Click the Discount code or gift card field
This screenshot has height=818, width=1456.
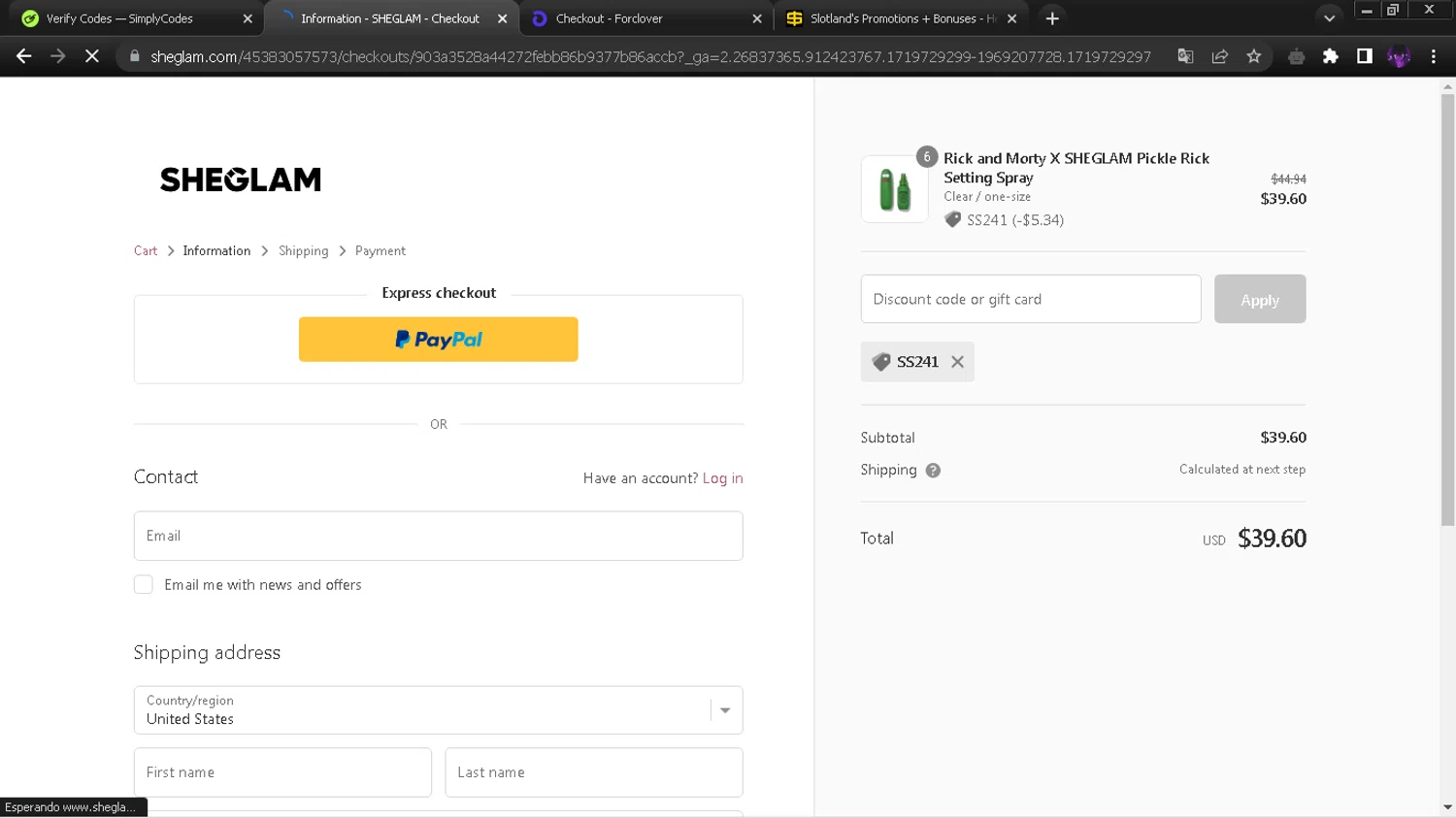[1031, 299]
